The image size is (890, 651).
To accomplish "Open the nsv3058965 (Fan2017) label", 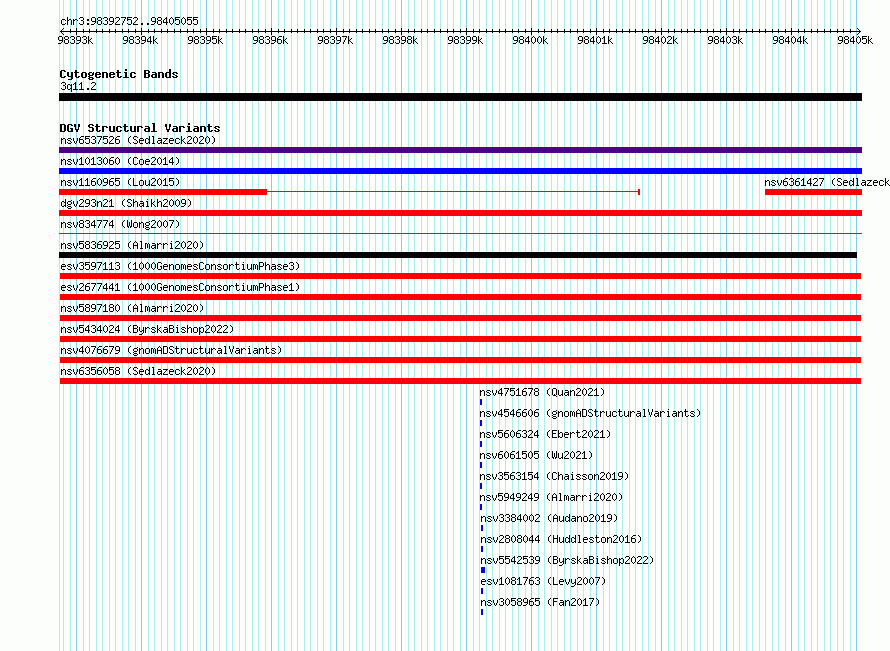I will [540, 602].
